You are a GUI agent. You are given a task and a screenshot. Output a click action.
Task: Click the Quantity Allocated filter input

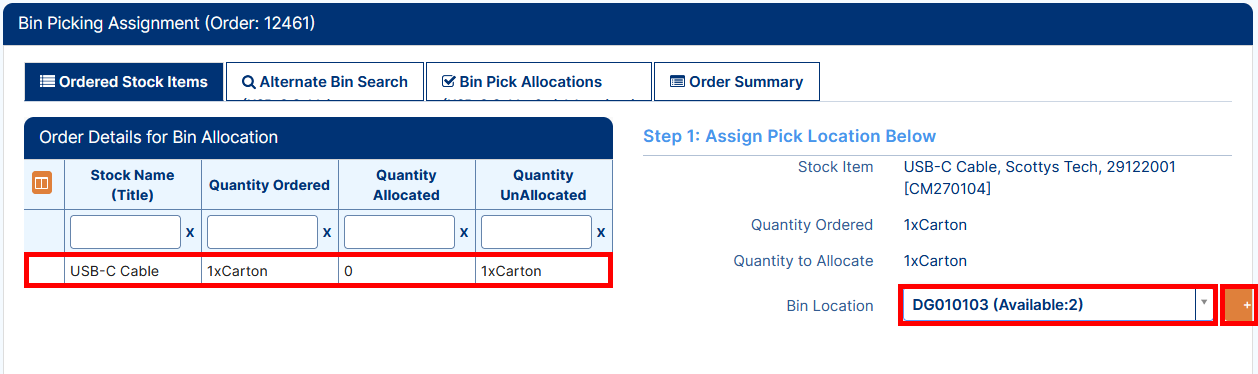coord(399,232)
